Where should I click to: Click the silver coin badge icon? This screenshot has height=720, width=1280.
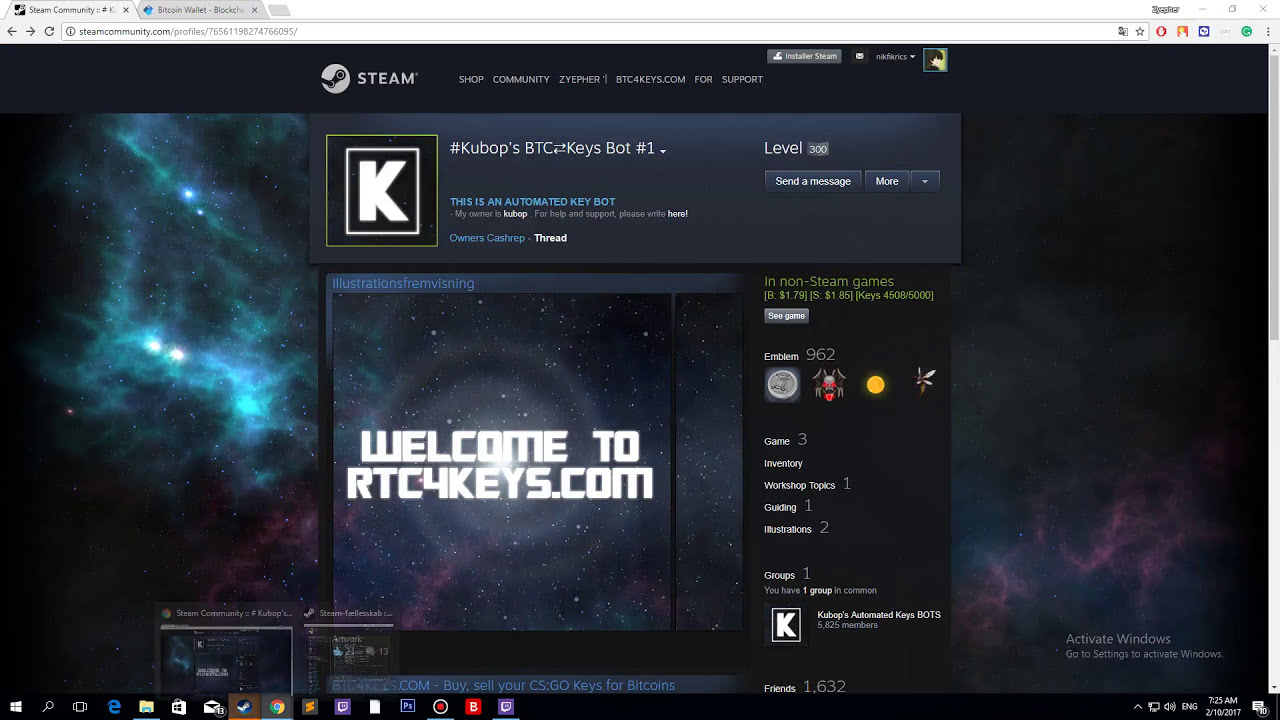[782, 384]
